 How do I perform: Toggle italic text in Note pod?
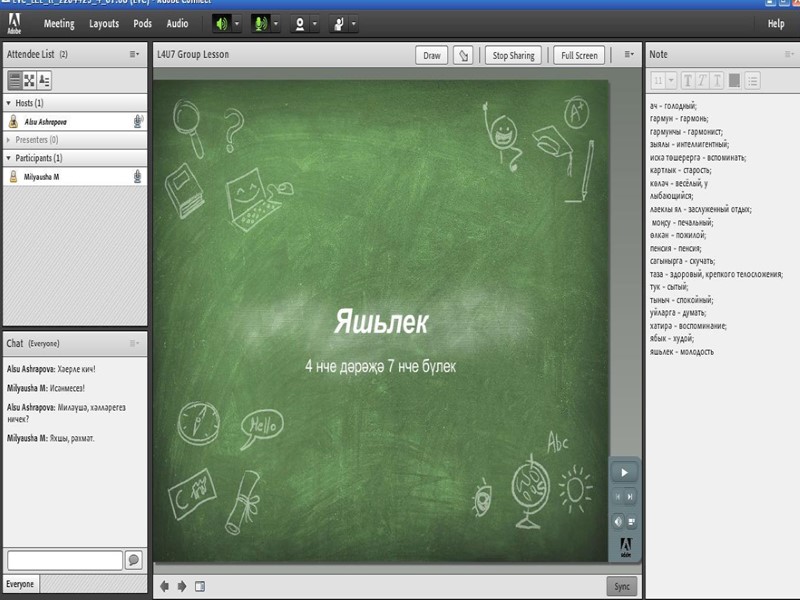point(702,81)
